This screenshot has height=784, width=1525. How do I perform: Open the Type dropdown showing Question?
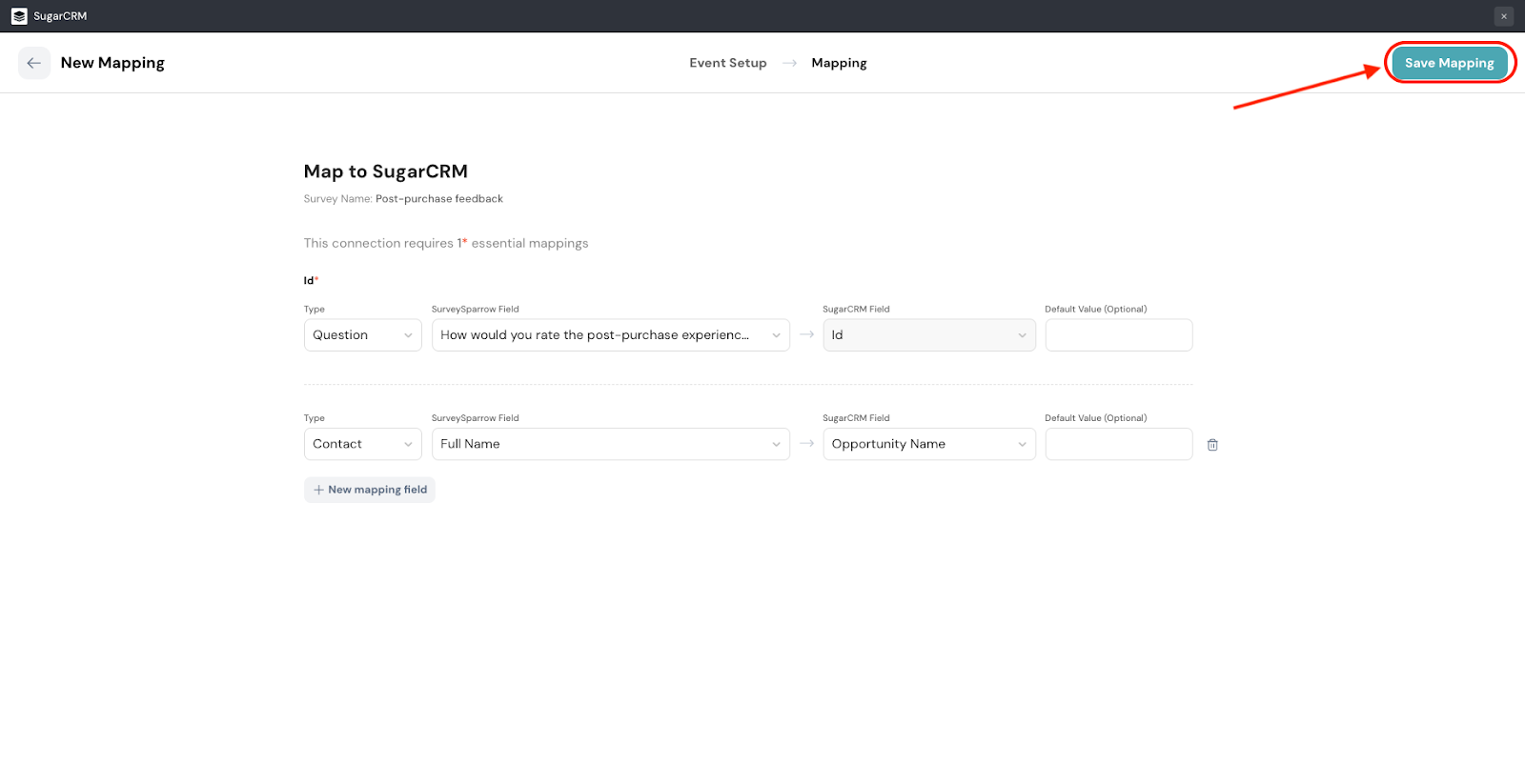[362, 335]
